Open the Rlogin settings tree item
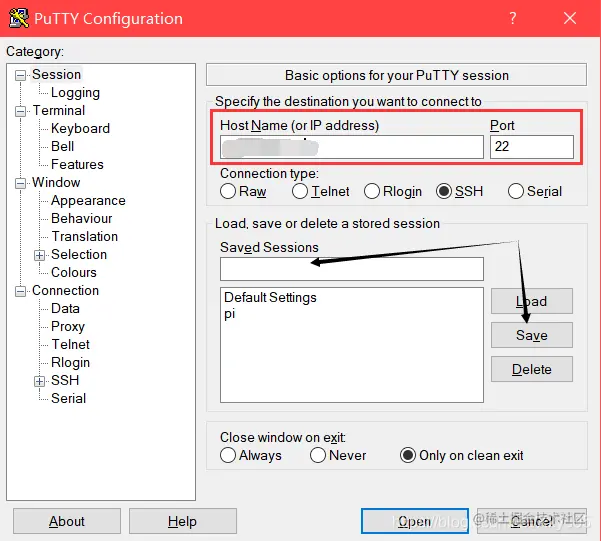Screen dimensions: 601x541 coord(70,362)
